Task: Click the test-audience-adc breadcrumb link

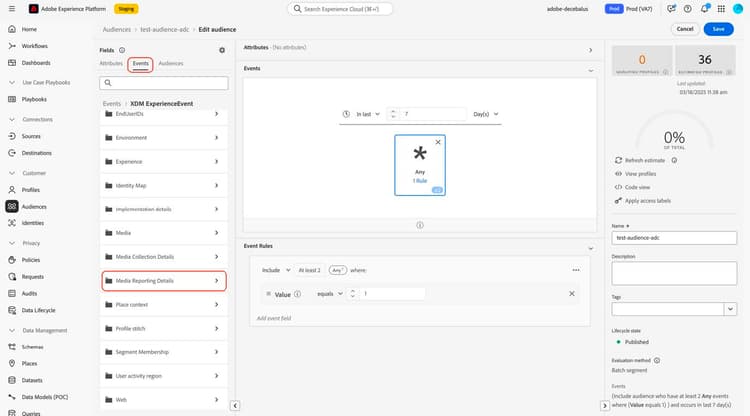Action: (x=165, y=30)
